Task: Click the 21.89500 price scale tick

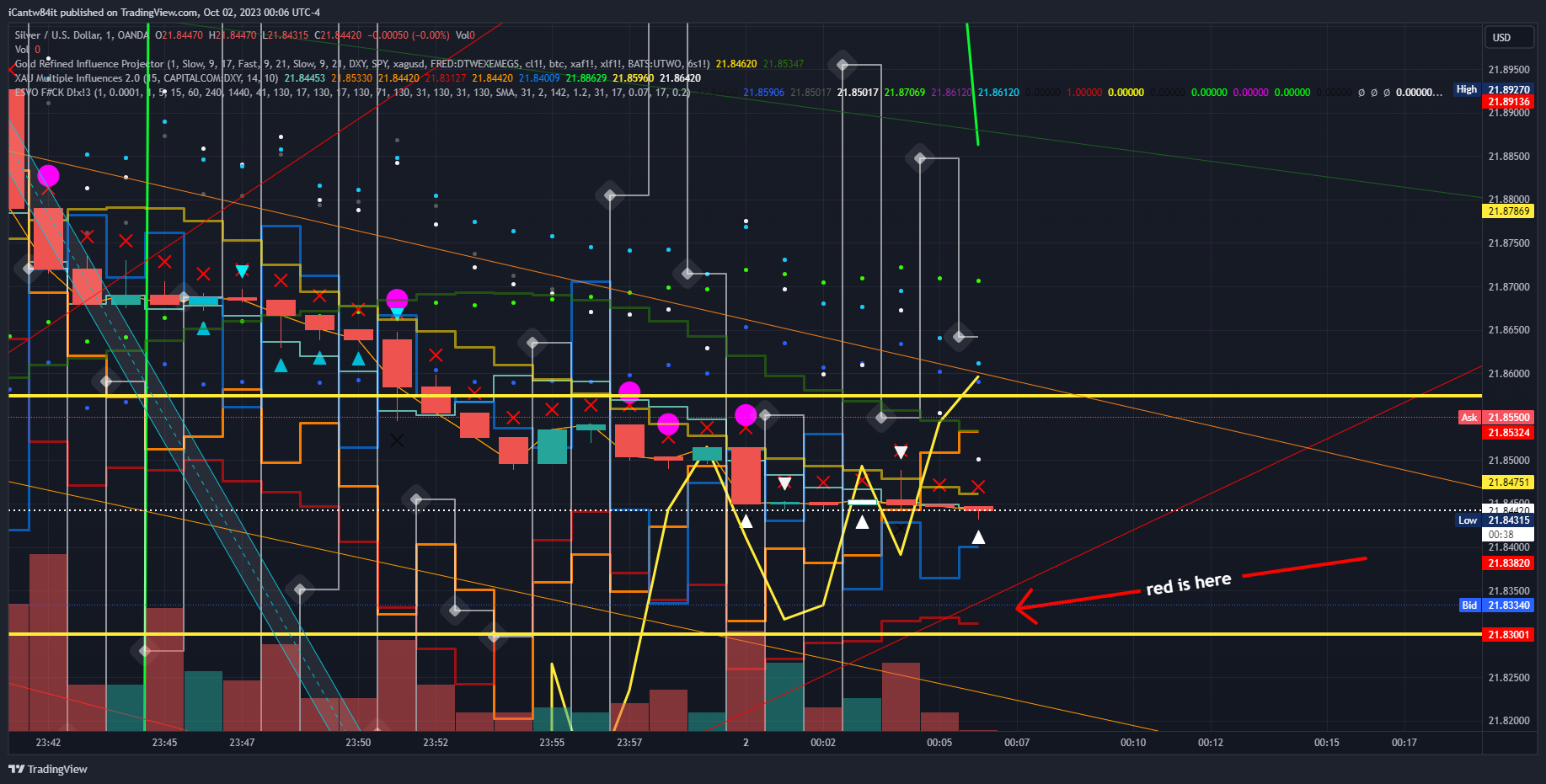Action: 1508,70
